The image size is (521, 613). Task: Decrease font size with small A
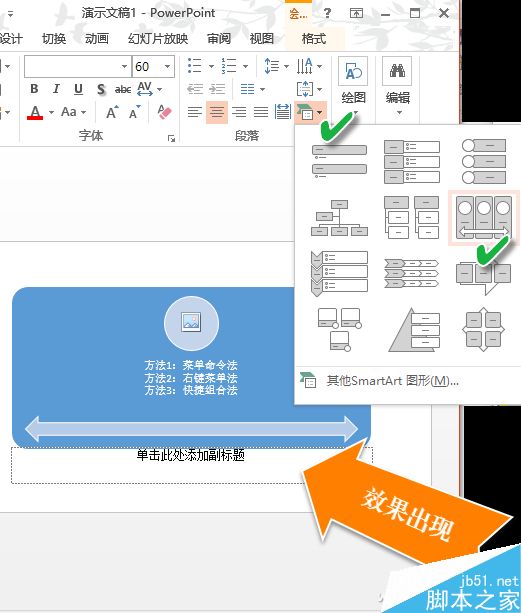134,113
